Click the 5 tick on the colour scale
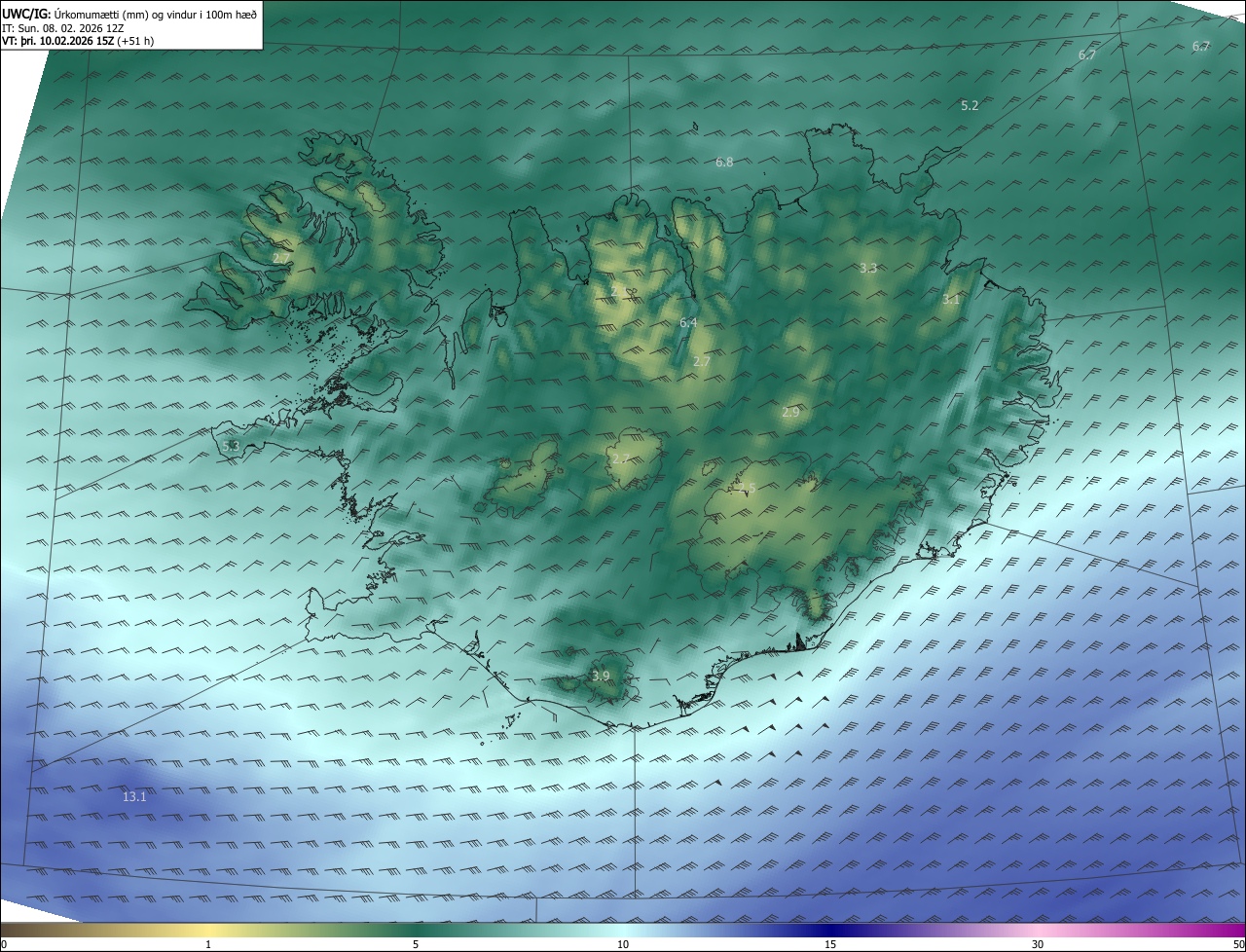This screenshot has width=1246, height=952. click(x=416, y=944)
